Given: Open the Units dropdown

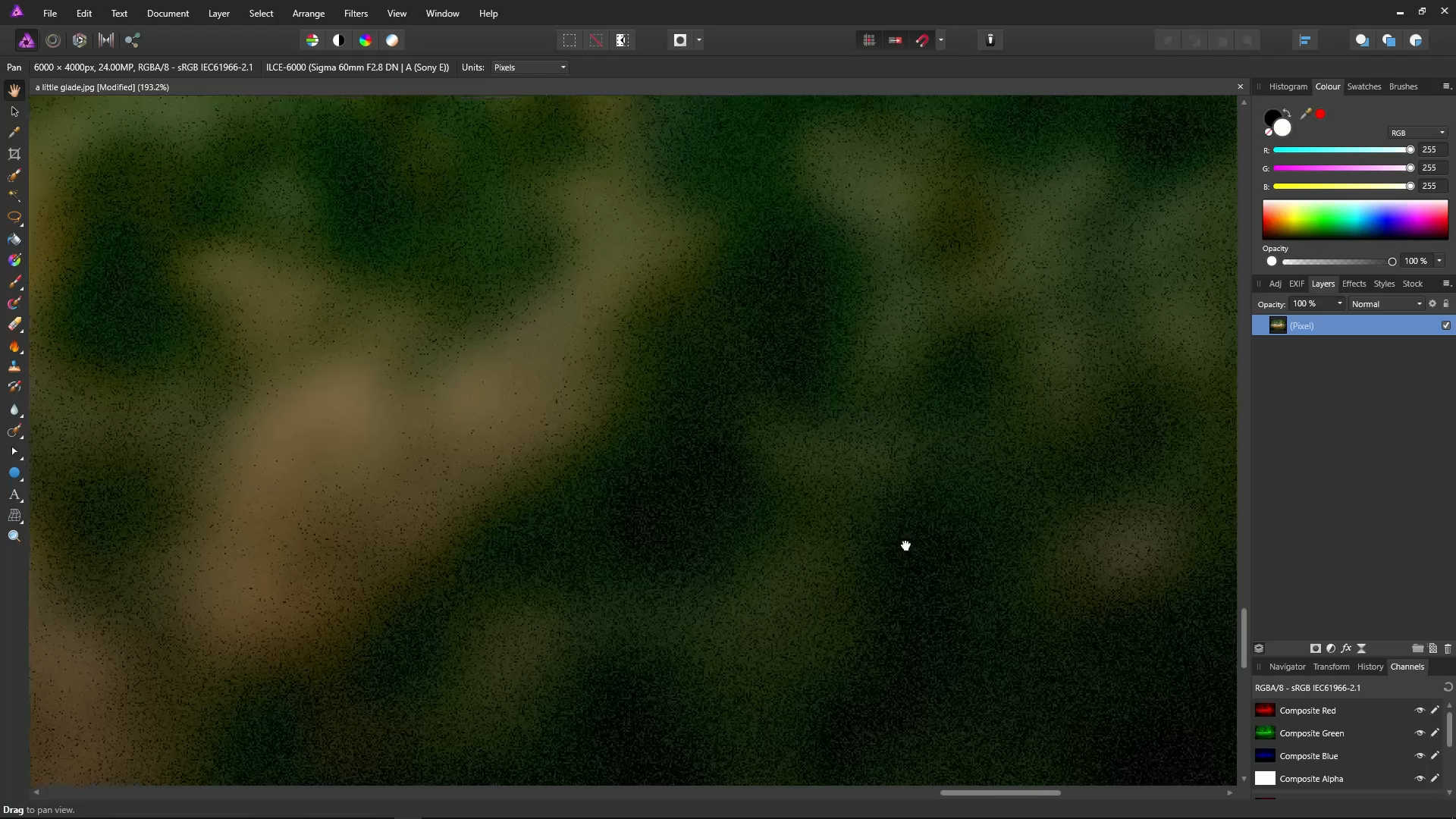Looking at the screenshot, I should [x=529, y=67].
